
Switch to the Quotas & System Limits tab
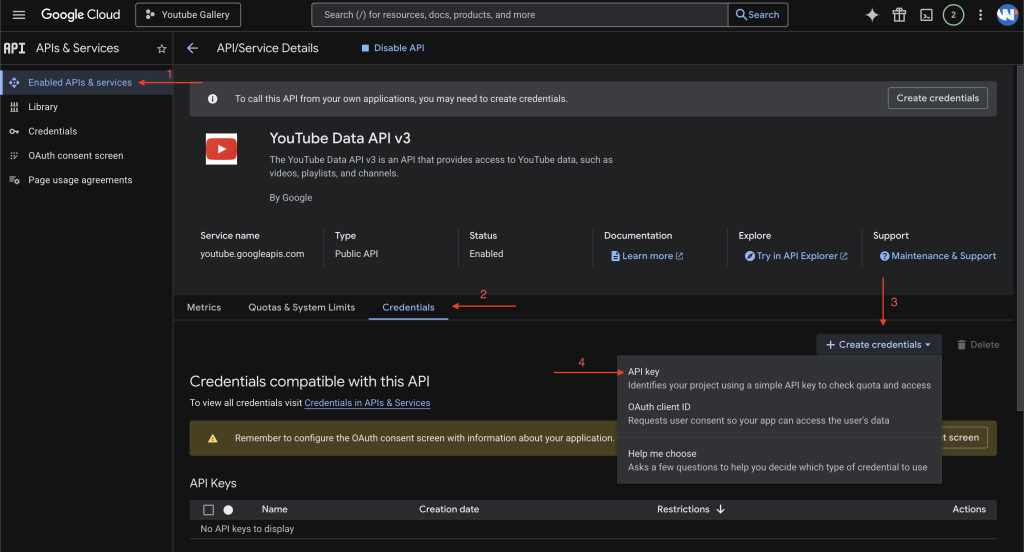(301, 307)
